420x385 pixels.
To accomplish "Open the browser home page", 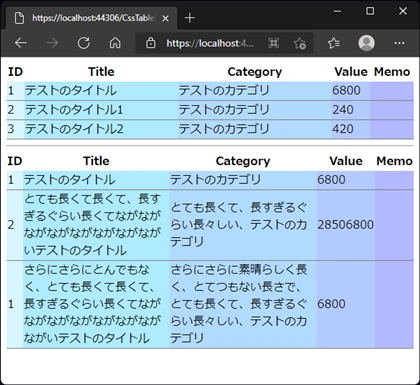I will (x=115, y=43).
